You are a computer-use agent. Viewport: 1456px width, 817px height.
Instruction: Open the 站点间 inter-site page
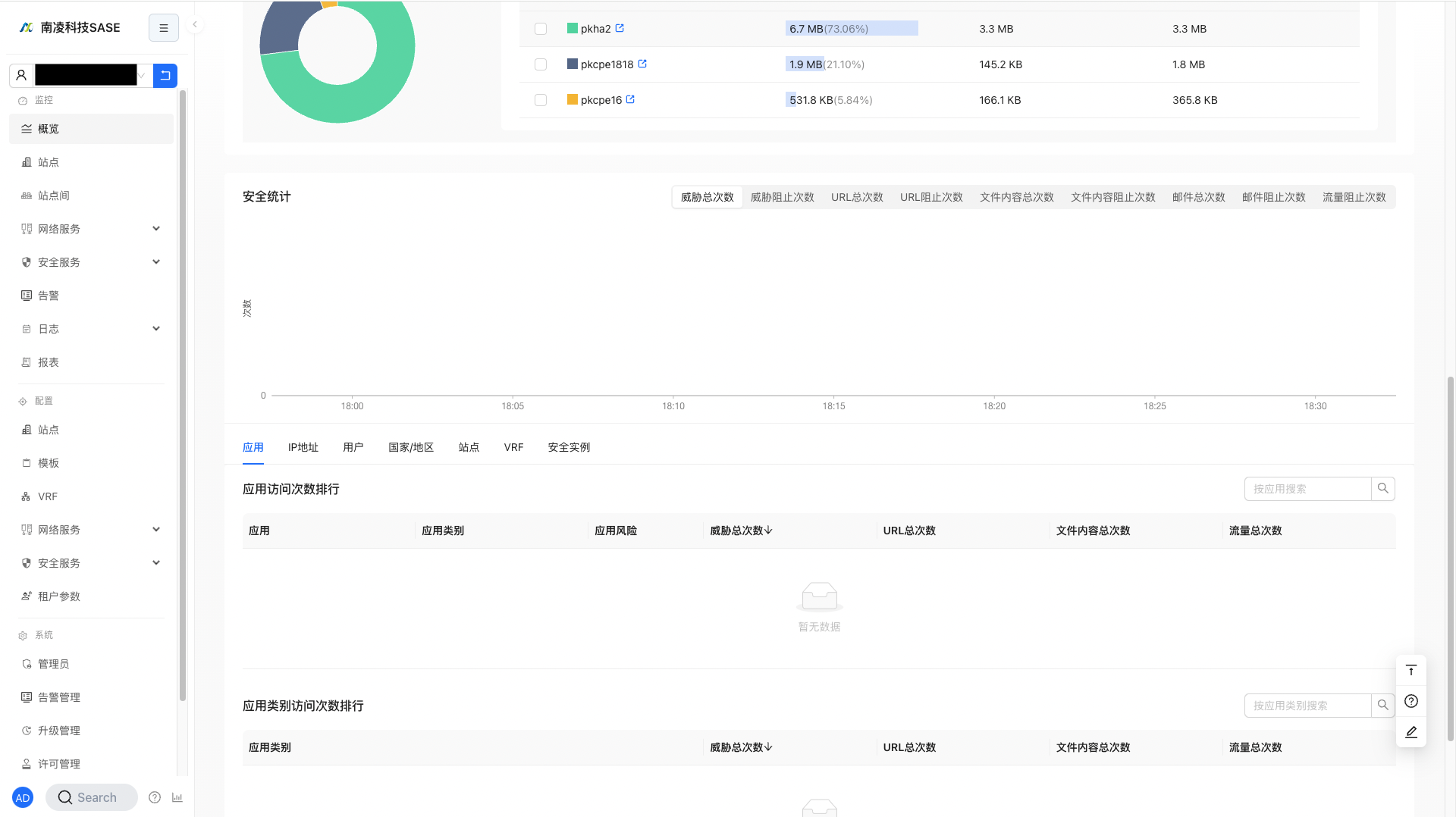[x=91, y=196]
